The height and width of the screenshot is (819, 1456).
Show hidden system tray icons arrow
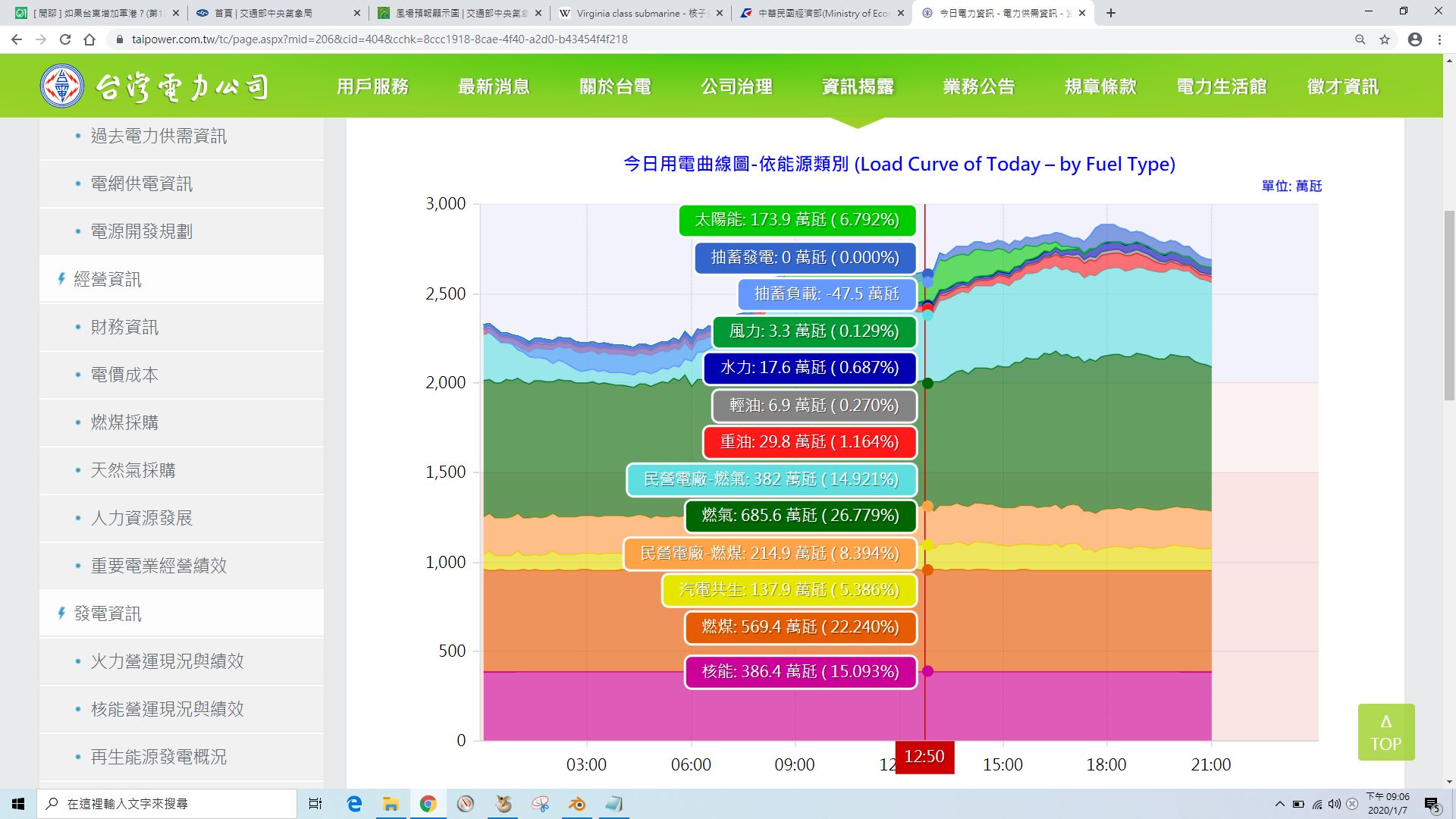[x=1280, y=804]
